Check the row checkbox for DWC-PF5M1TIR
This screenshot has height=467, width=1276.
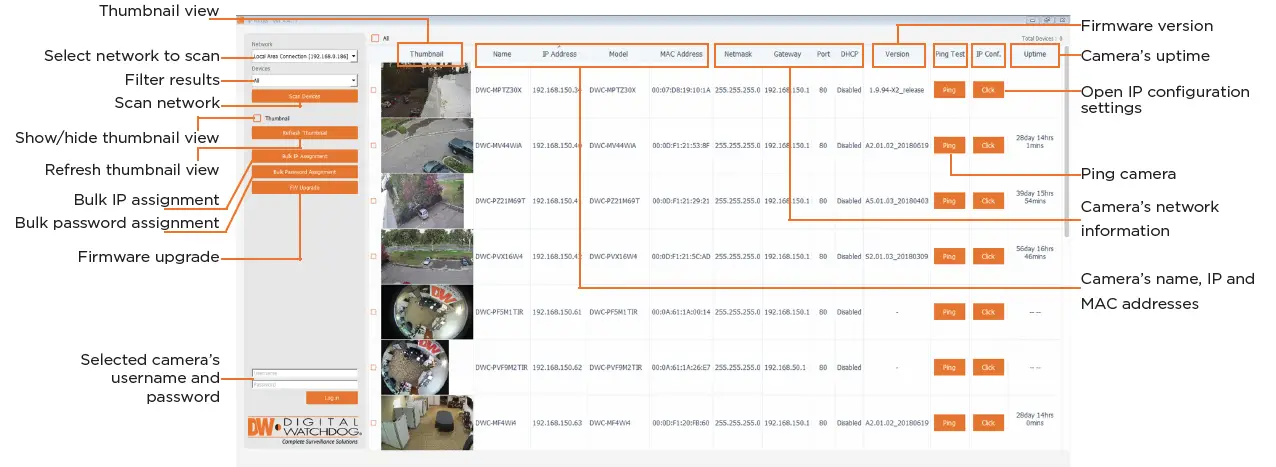pyautogui.click(x=374, y=312)
